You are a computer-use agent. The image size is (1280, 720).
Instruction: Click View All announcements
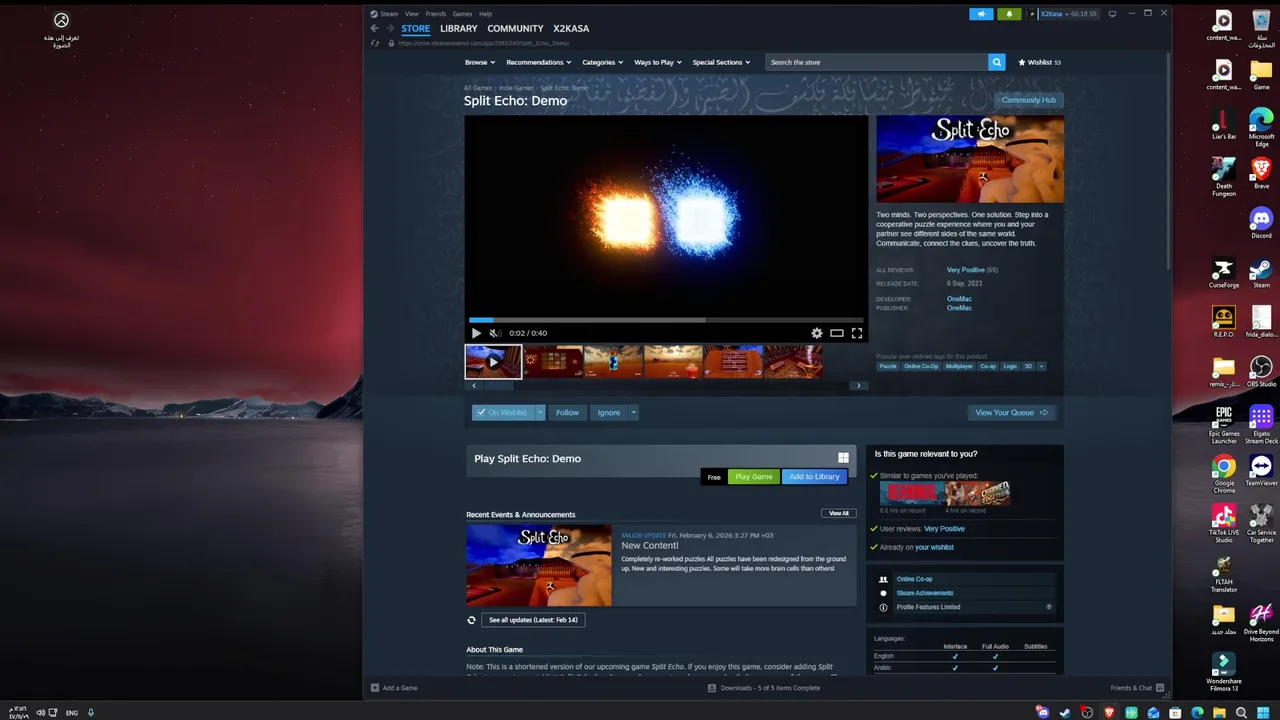(839, 513)
